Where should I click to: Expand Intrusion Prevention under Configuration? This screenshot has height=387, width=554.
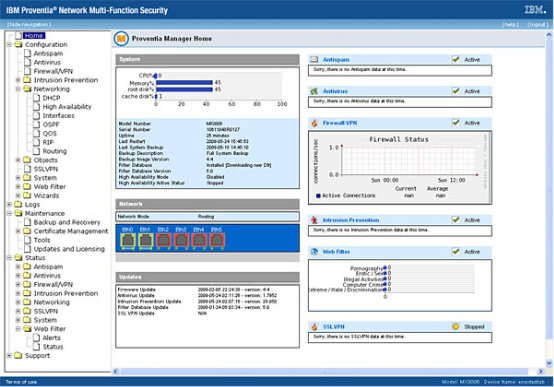pos(18,80)
